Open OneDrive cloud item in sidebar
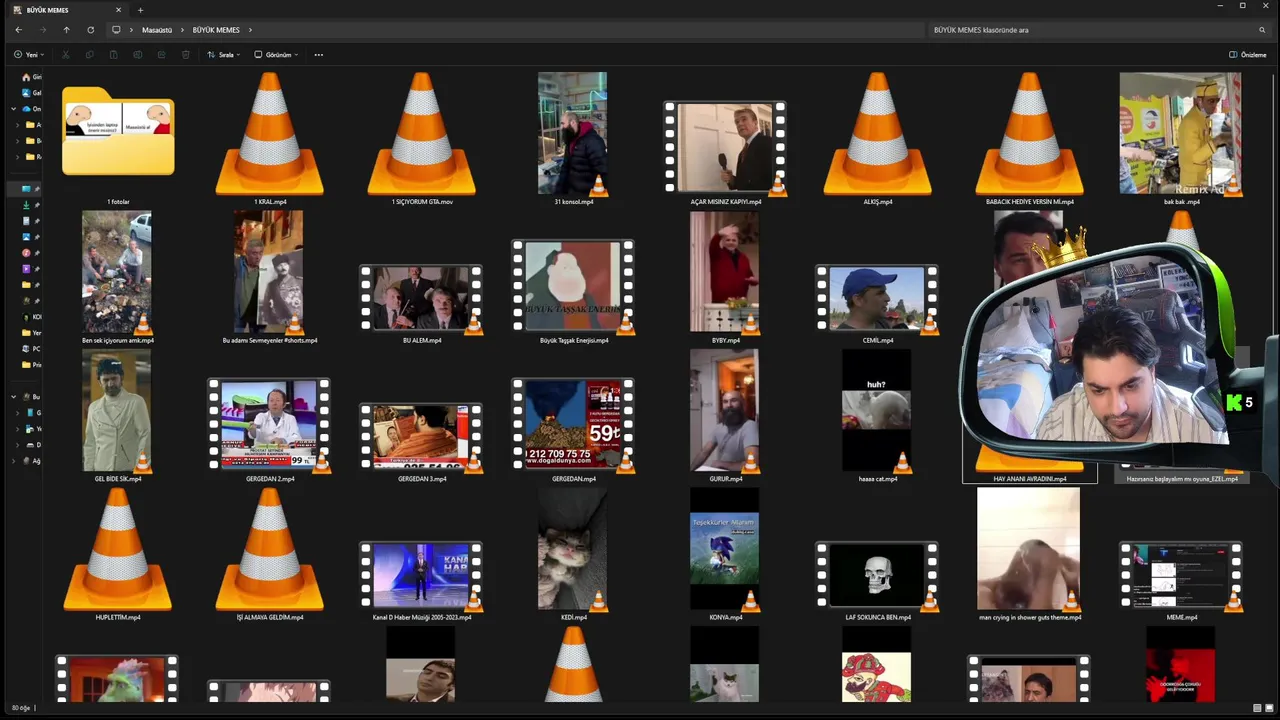The image size is (1280, 720). point(31,109)
